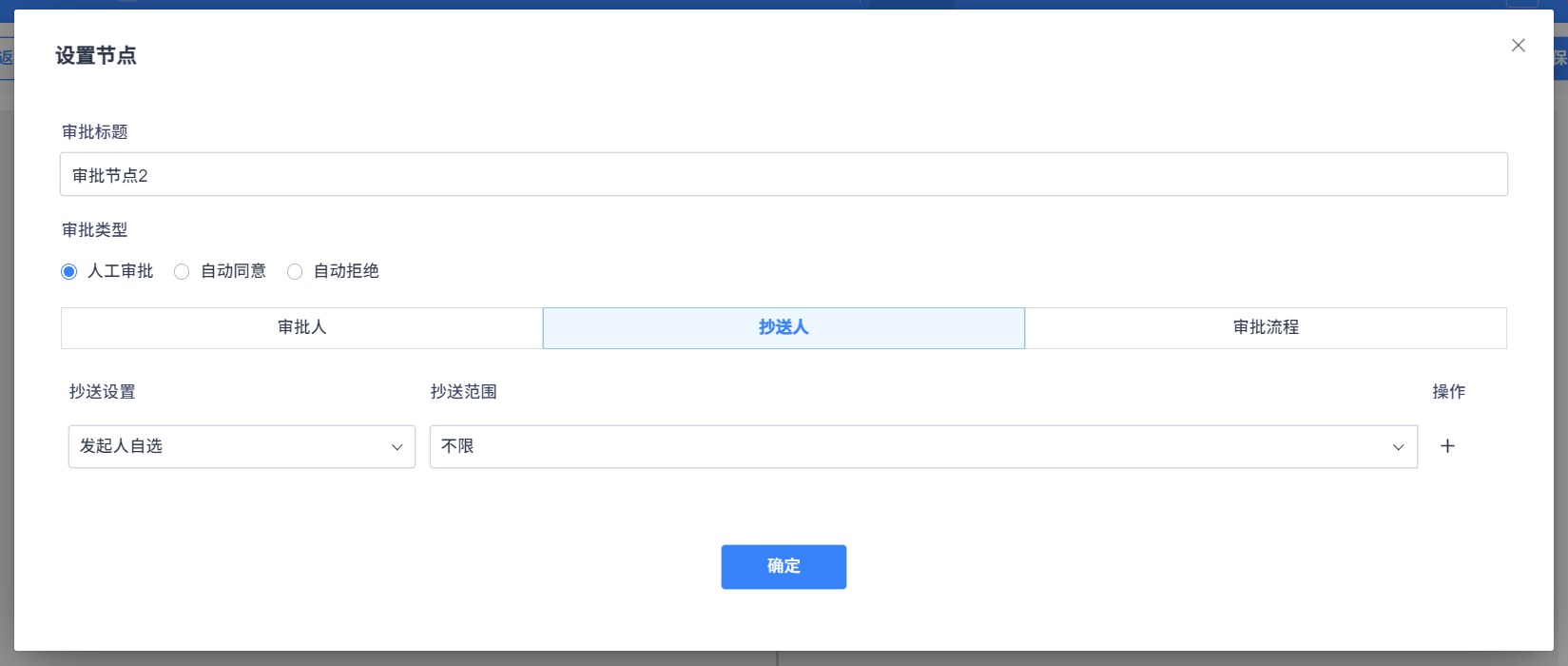Screen dimensions: 1568x666
Task: Open the 审批流程 tab
Action: pos(1265,327)
